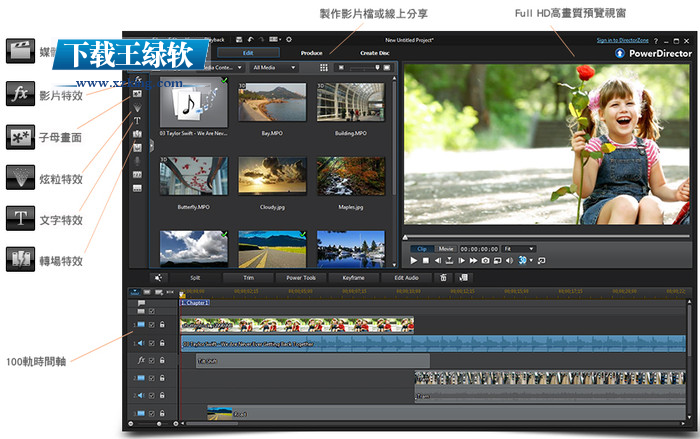Open Fit preview zoom dropdown
This screenshot has height=439, width=700.
pyautogui.click(x=518, y=249)
